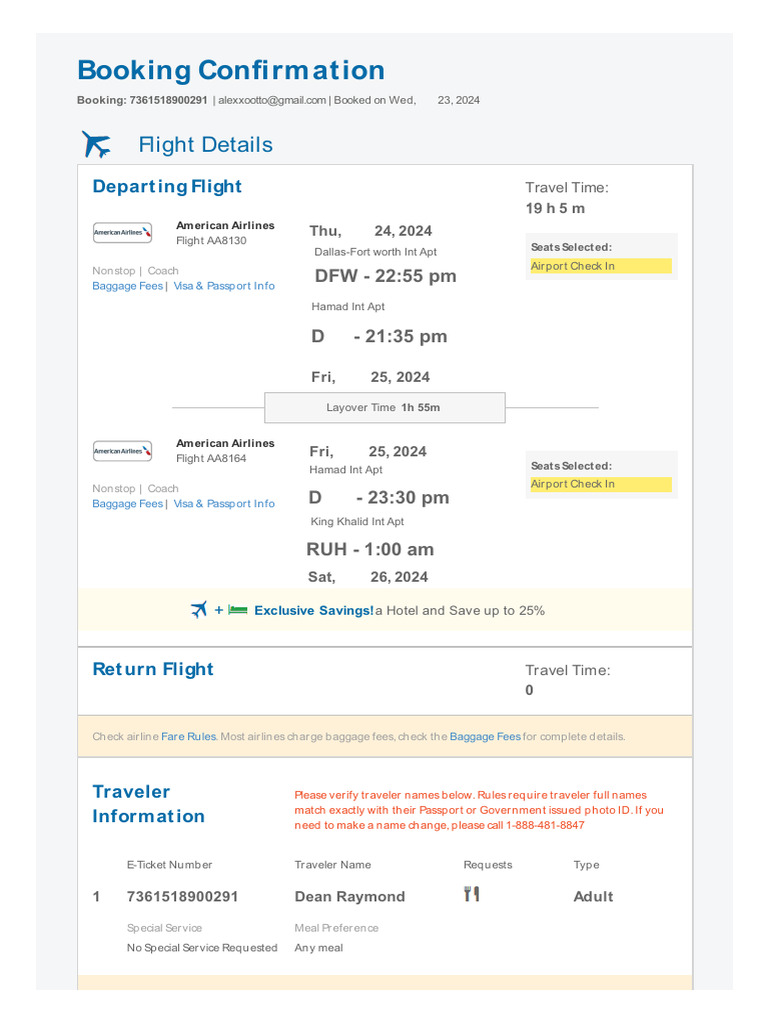Open Baggage Fees link in the fare notice

[485, 737]
